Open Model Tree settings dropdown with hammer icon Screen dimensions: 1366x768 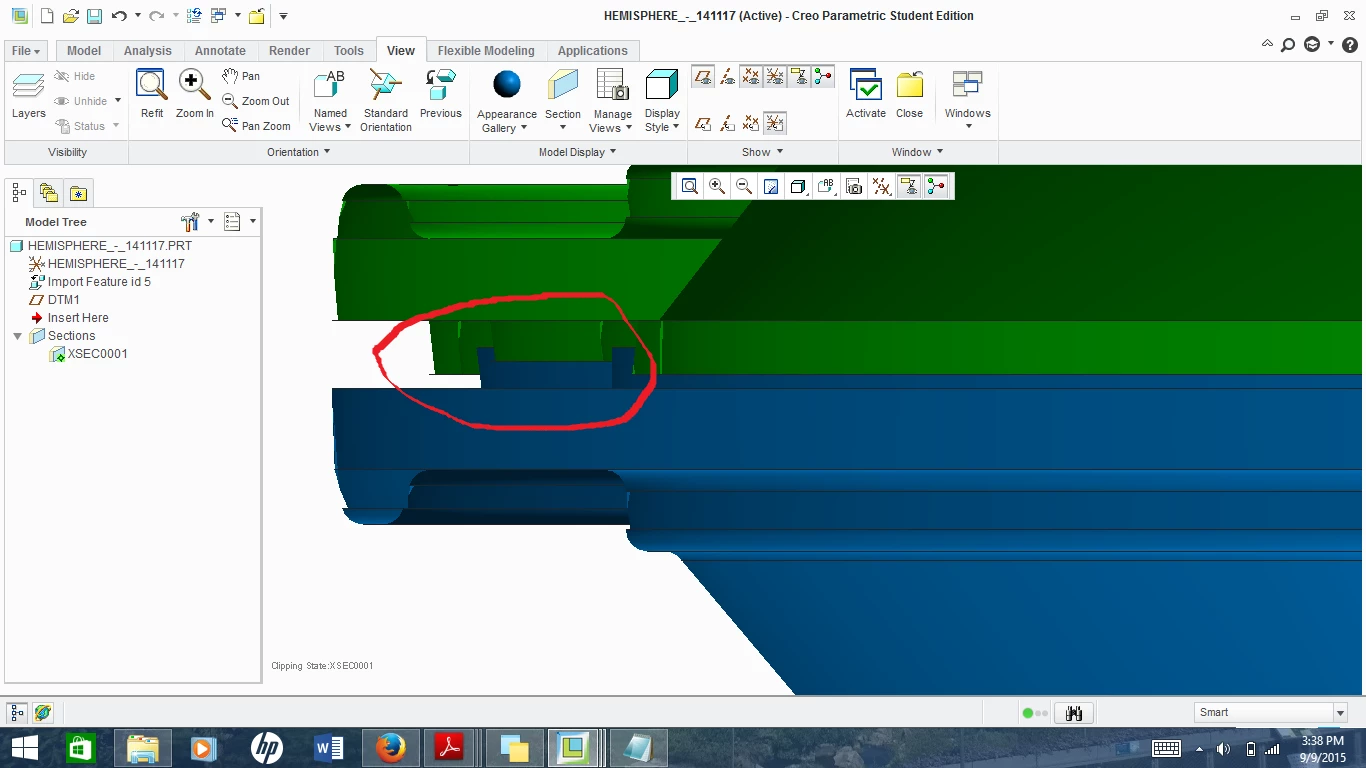(x=196, y=221)
